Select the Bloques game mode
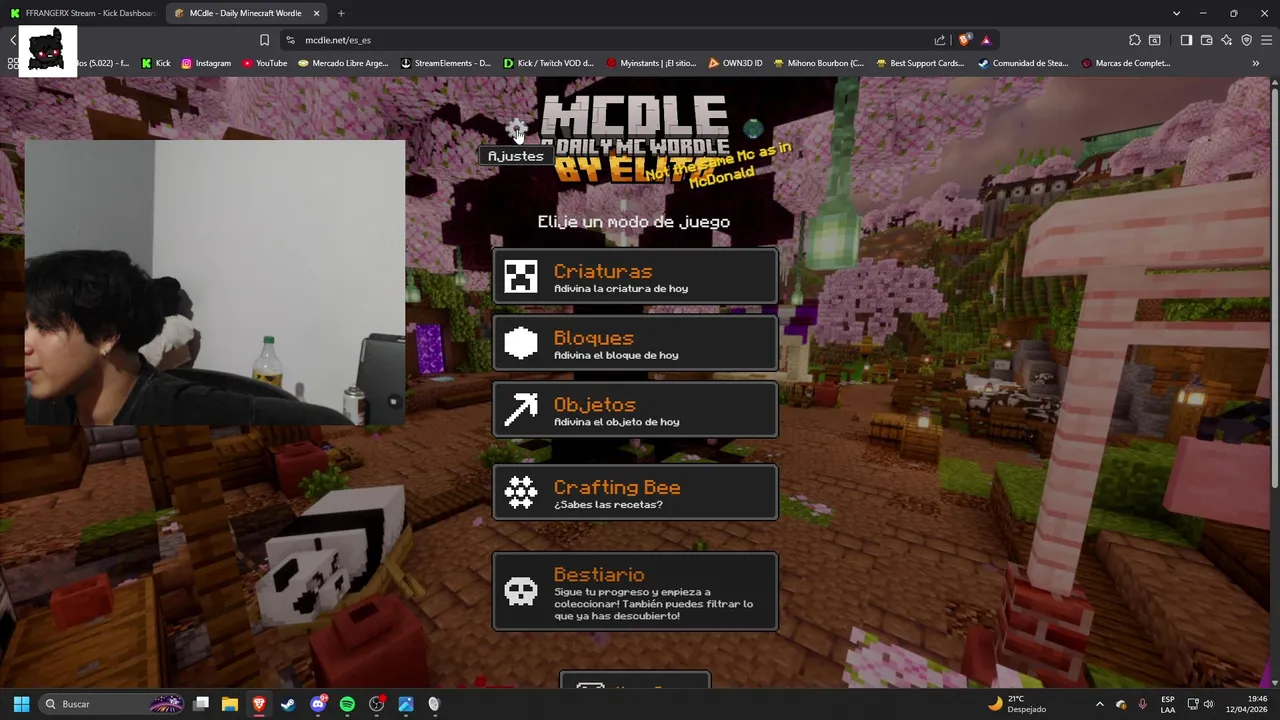Viewport: 1280px width, 720px height. pos(635,344)
